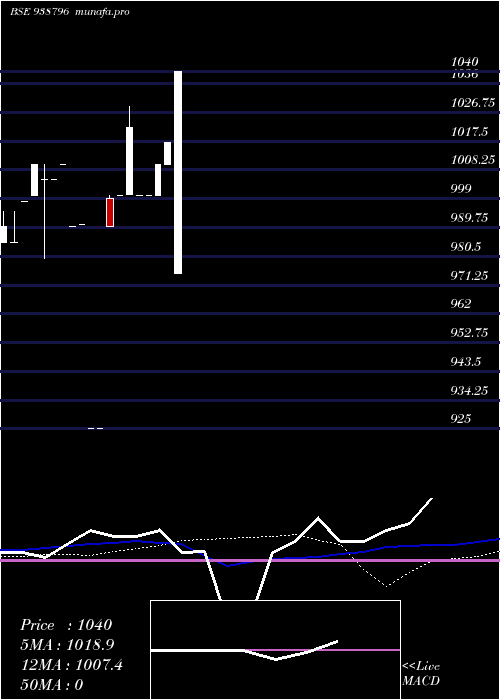Click the '50MA : 0' readout
Screen dimensions: 500x700
pyautogui.click(x=52, y=685)
